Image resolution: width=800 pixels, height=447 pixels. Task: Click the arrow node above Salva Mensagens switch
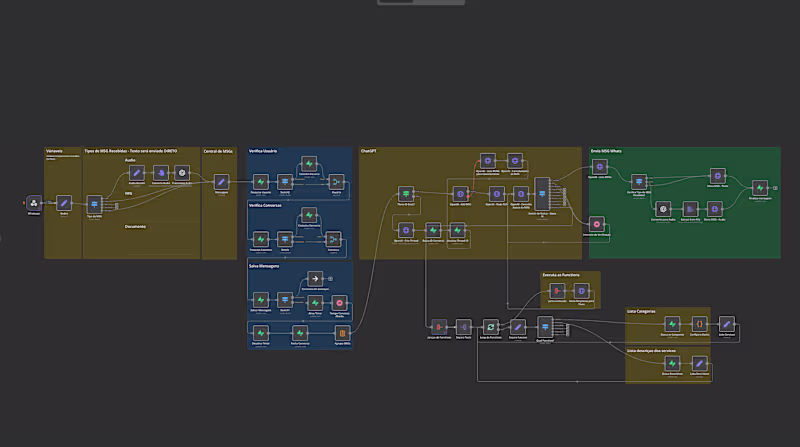coord(315,279)
